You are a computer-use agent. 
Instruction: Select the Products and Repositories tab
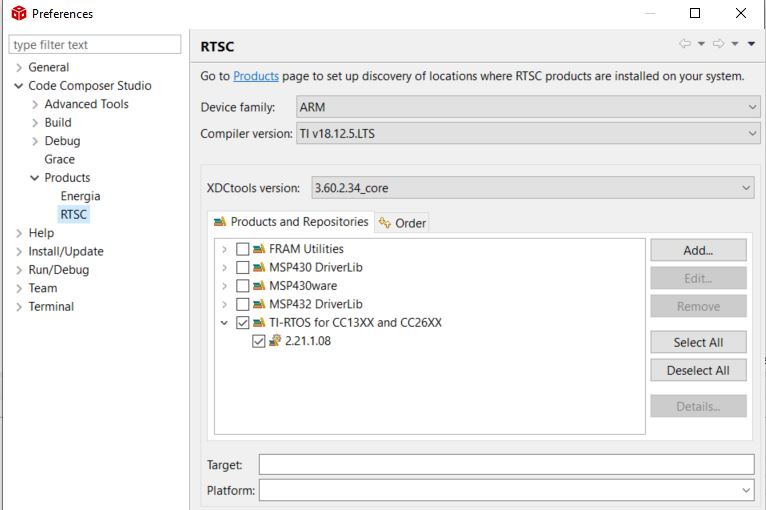click(290, 222)
